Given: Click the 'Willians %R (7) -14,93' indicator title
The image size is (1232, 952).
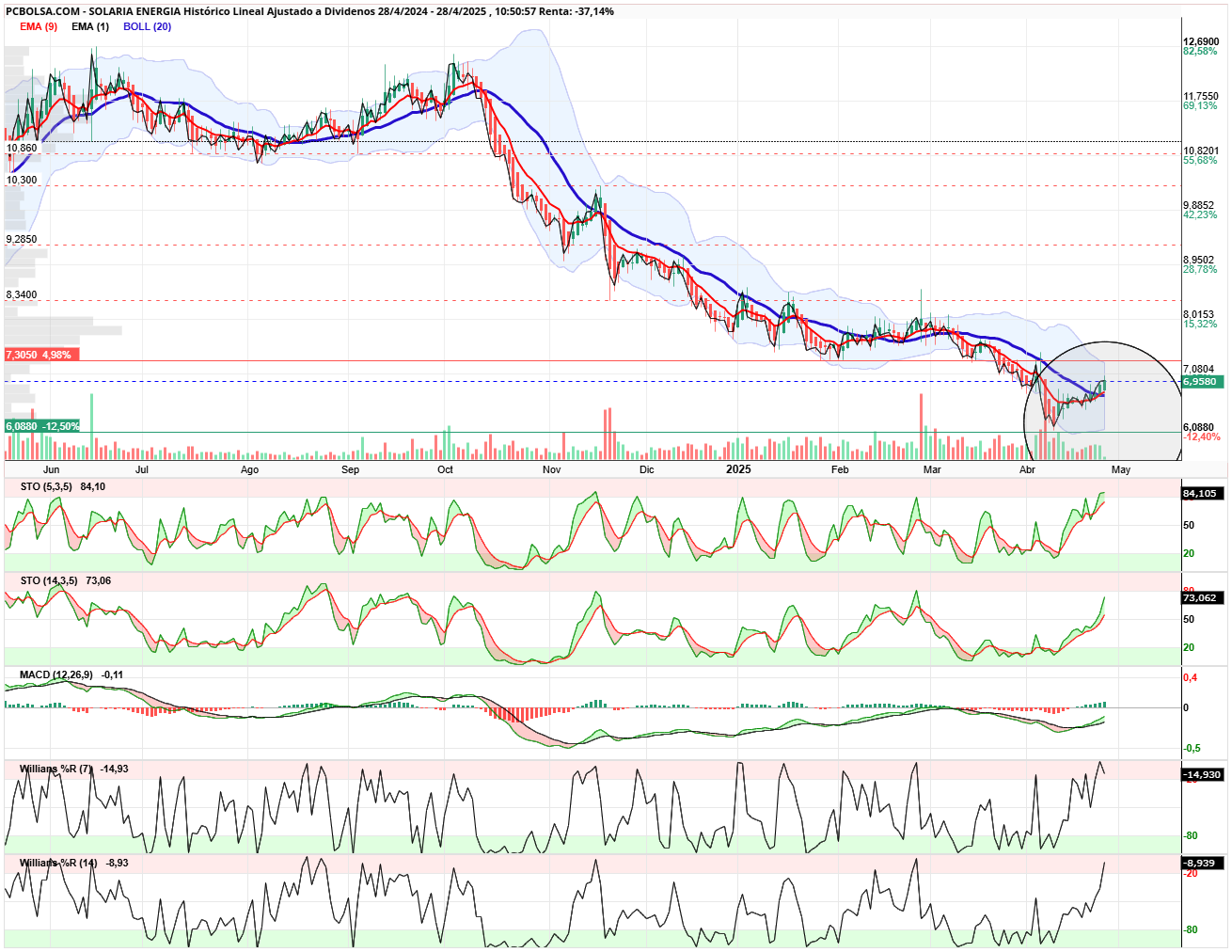Looking at the screenshot, I should [74, 769].
